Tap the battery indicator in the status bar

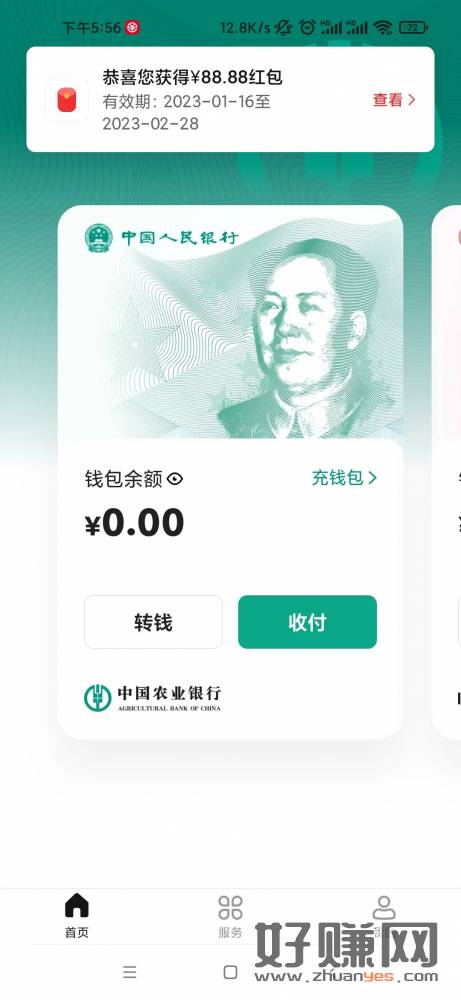point(413,27)
